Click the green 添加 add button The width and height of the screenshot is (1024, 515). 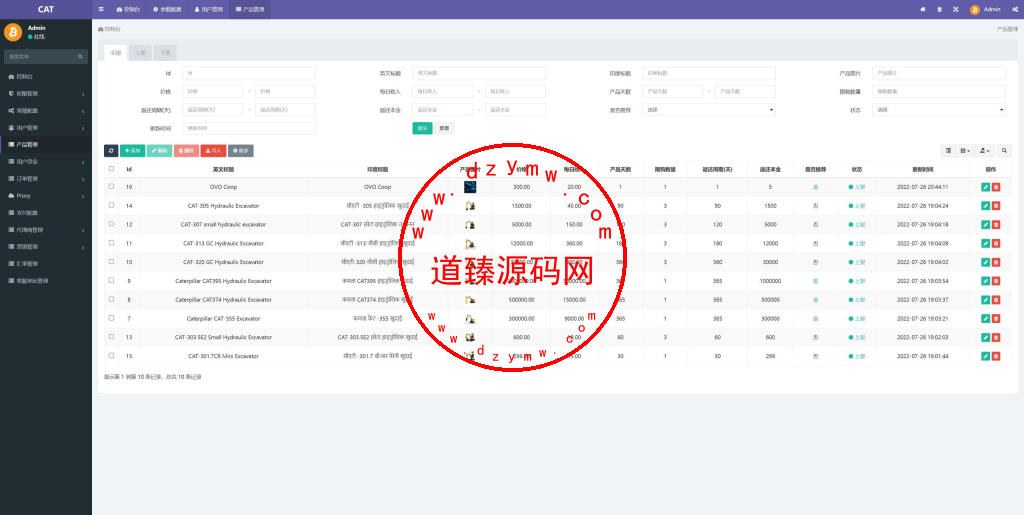133,151
